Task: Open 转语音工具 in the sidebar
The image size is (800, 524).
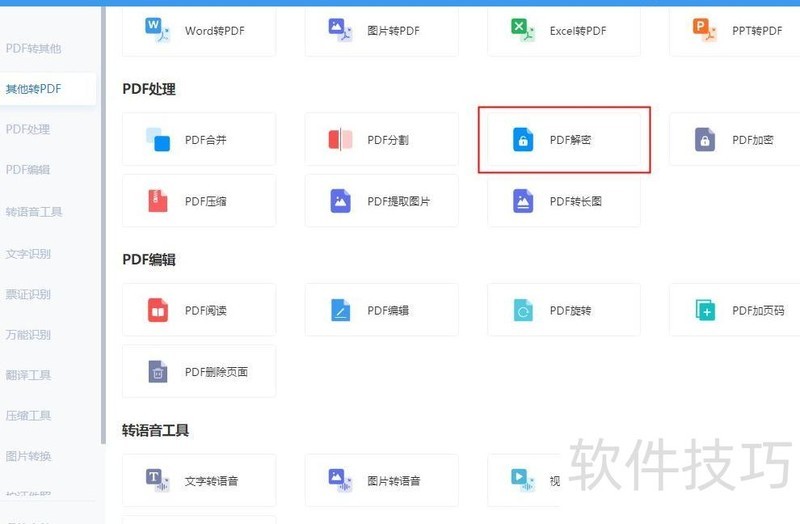Action: [34, 212]
